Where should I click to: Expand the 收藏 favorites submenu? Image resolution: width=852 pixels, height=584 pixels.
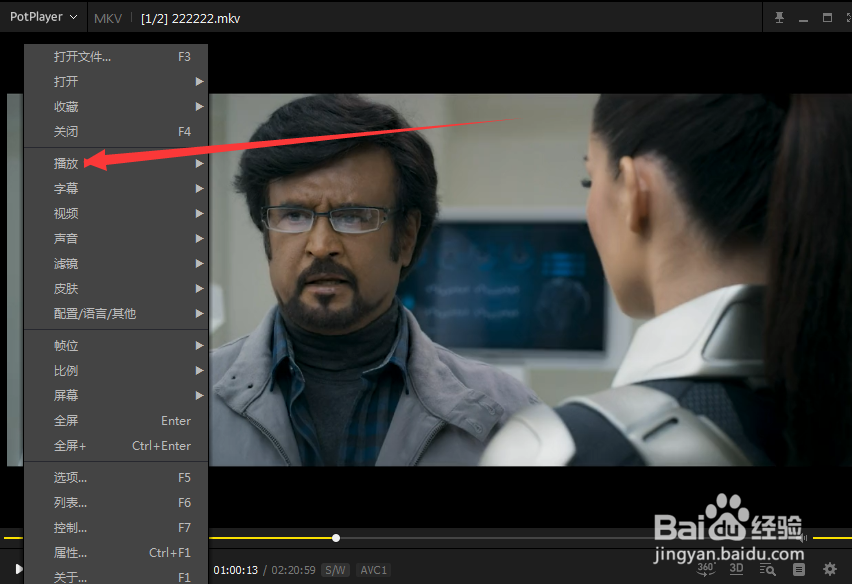tap(116, 106)
